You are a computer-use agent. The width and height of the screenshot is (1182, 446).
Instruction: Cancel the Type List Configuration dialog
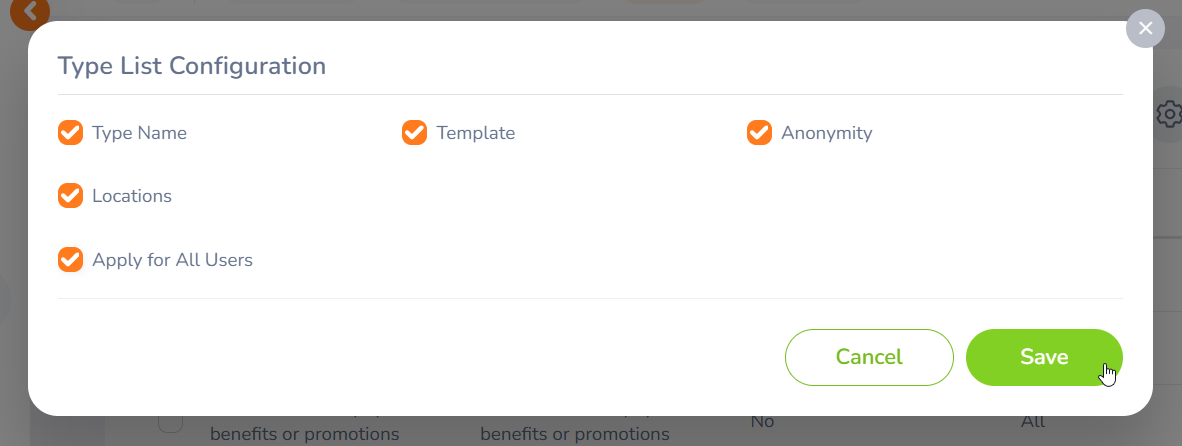coord(868,357)
